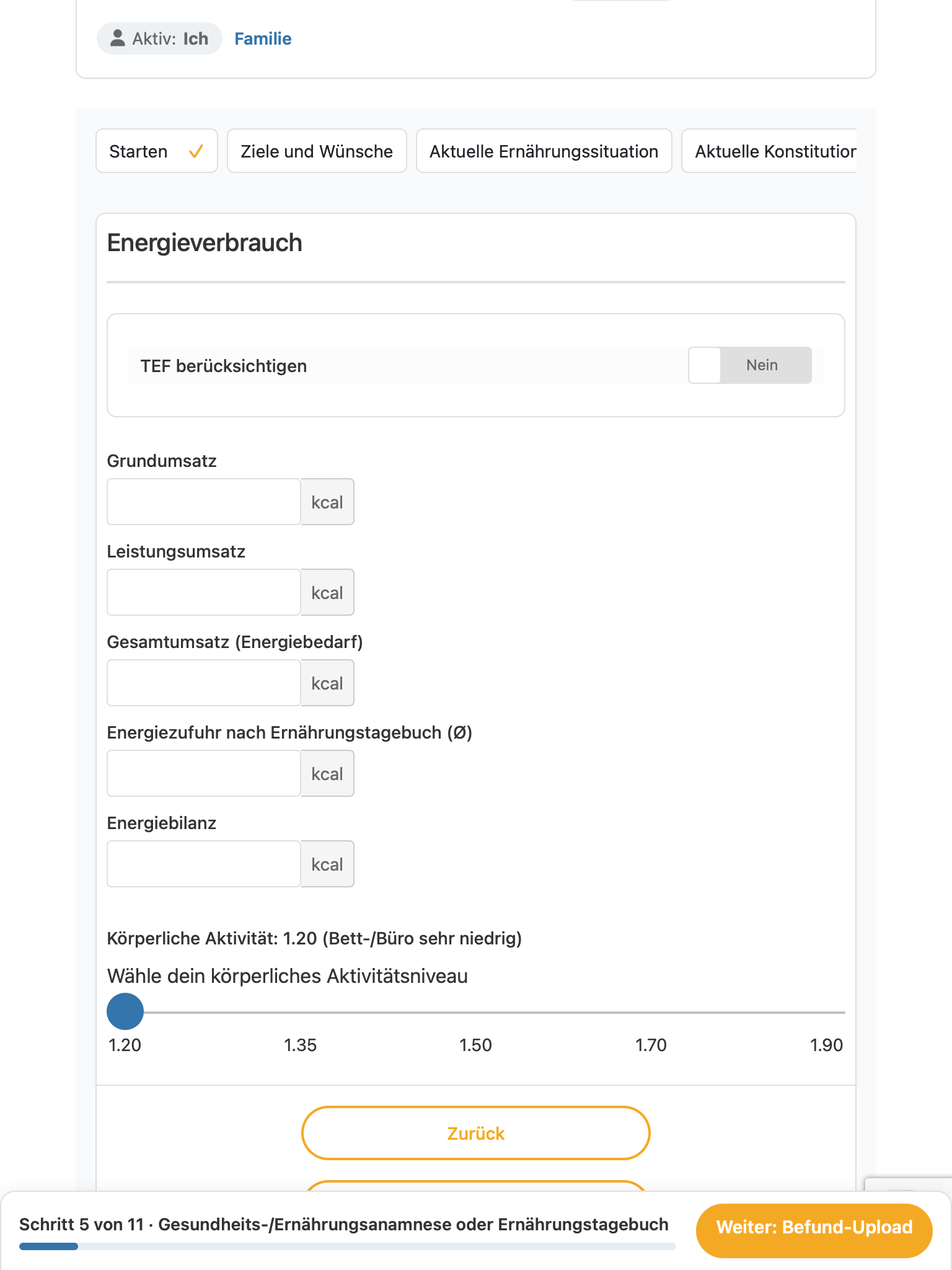The width and height of the screenshot is (952, 1270).
Task: Click the activity slider handle at 1.20
Action: click(125, 1011)
